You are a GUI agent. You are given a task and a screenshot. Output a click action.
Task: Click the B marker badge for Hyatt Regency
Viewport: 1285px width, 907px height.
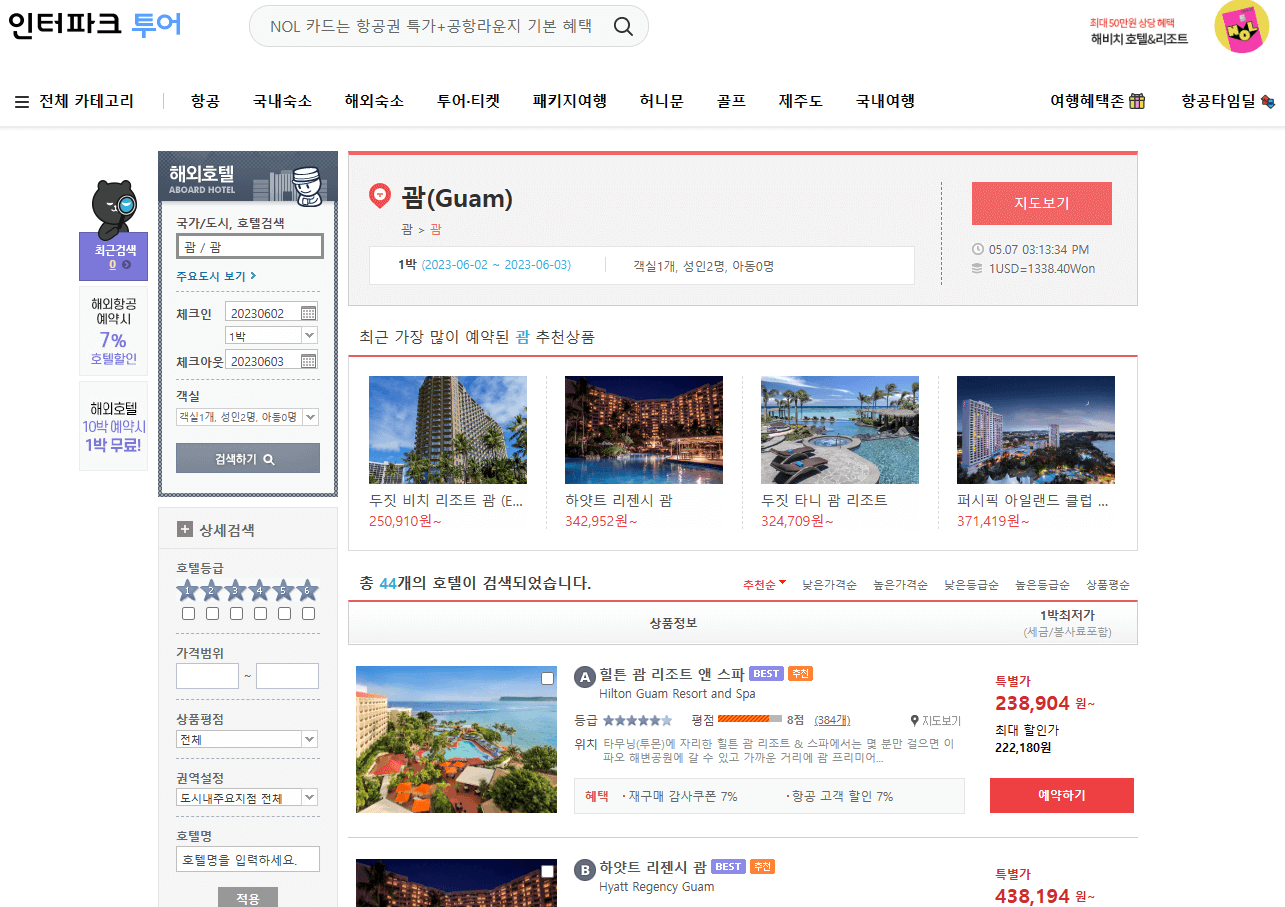coord(585,870)
